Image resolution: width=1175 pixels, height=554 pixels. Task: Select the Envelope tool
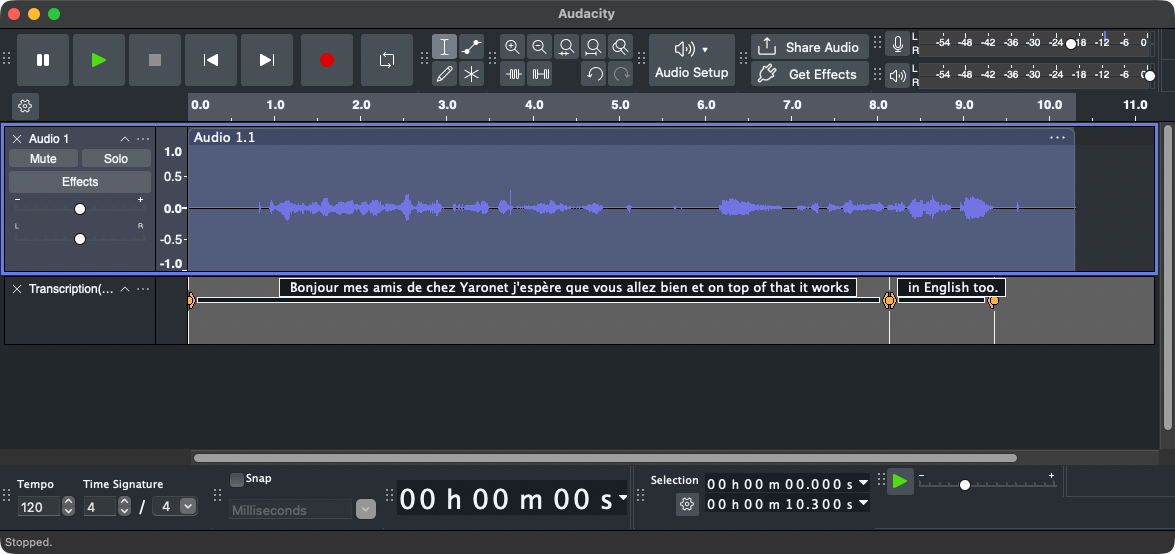click(x=471, y=47)
